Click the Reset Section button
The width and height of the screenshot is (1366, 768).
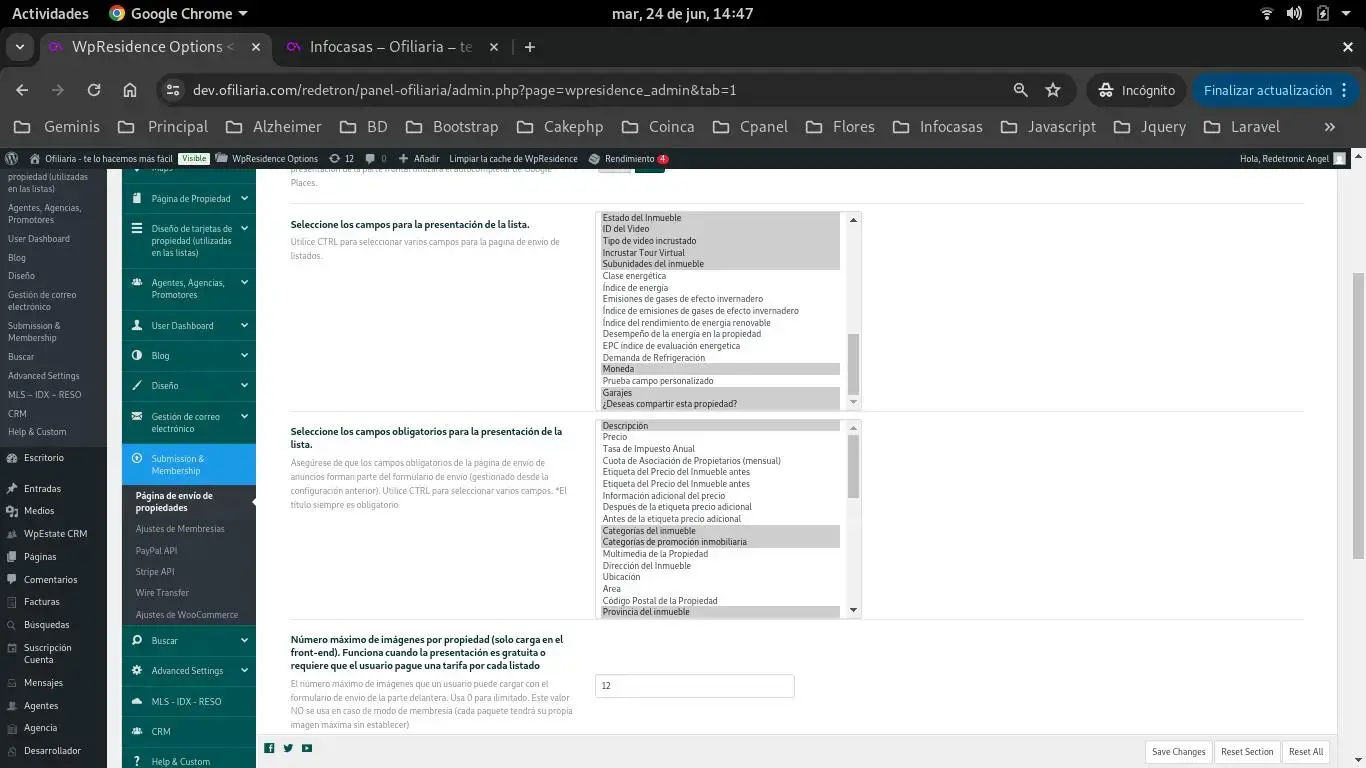(x=1247, y=752)
